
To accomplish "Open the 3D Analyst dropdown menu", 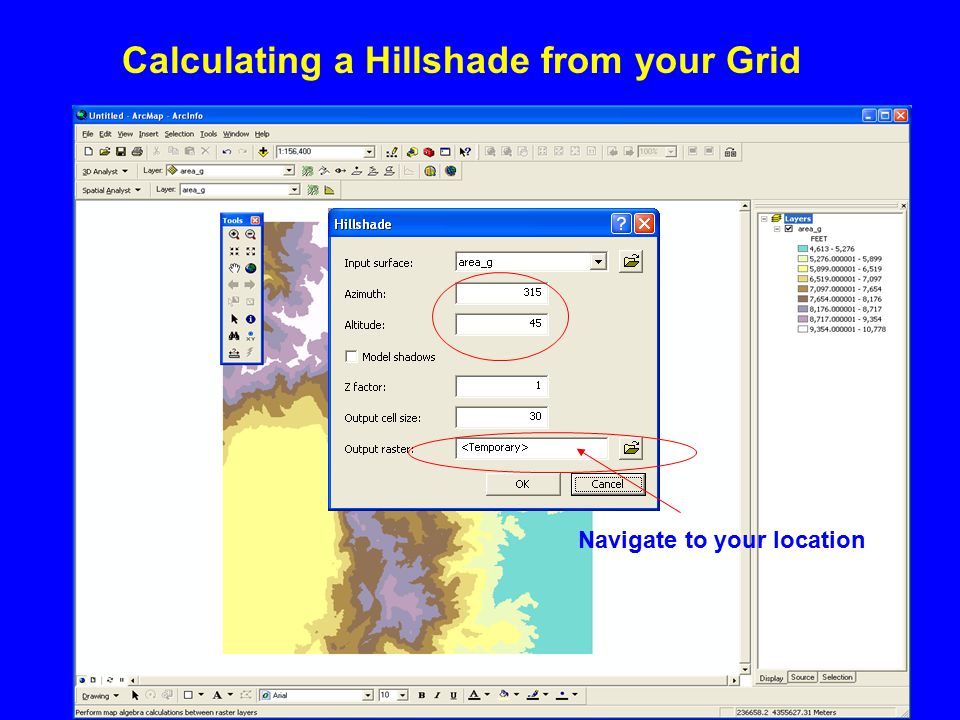I will tap(105, 171).
